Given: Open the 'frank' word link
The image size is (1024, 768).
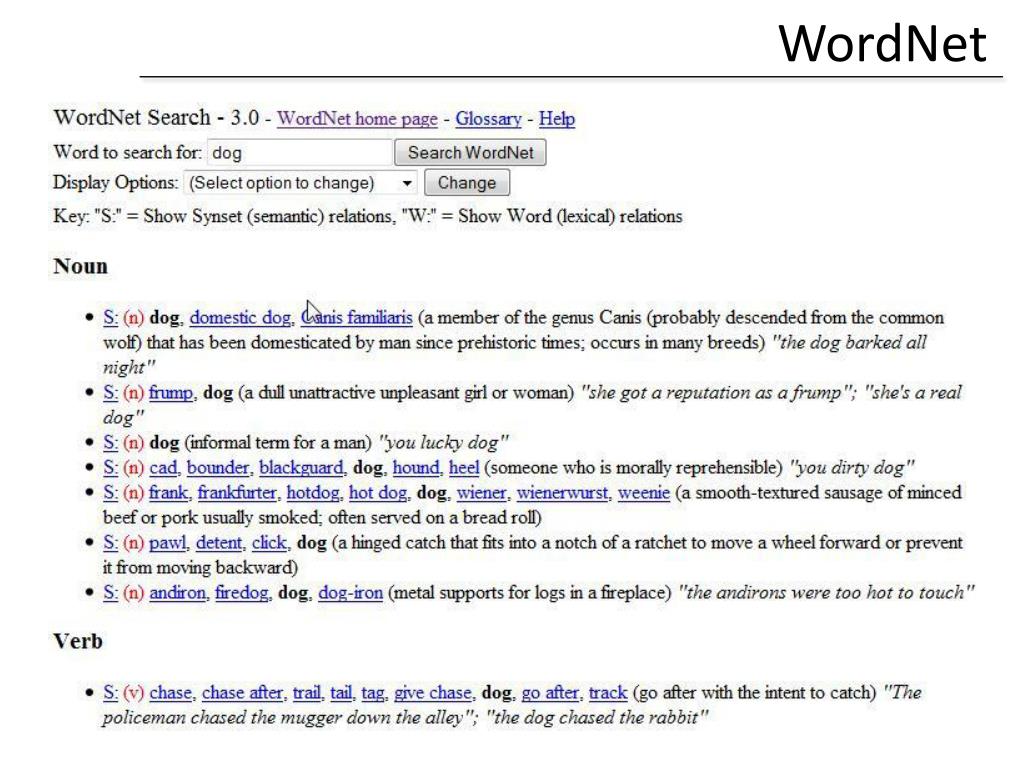Looking at the screenshot, I should pyautogui.click(x=168, y=493).
